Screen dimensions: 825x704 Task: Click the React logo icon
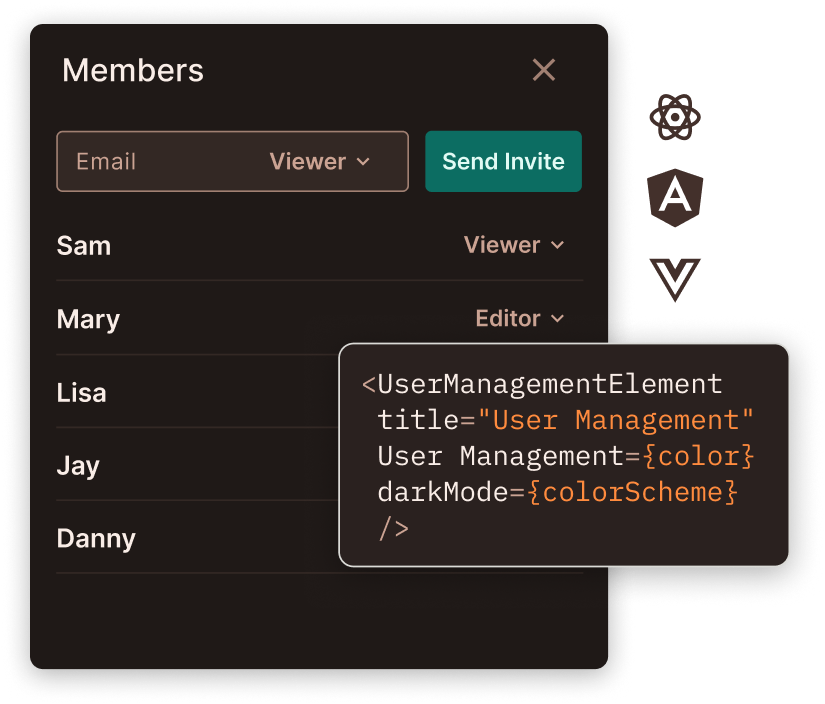[675, 117]
